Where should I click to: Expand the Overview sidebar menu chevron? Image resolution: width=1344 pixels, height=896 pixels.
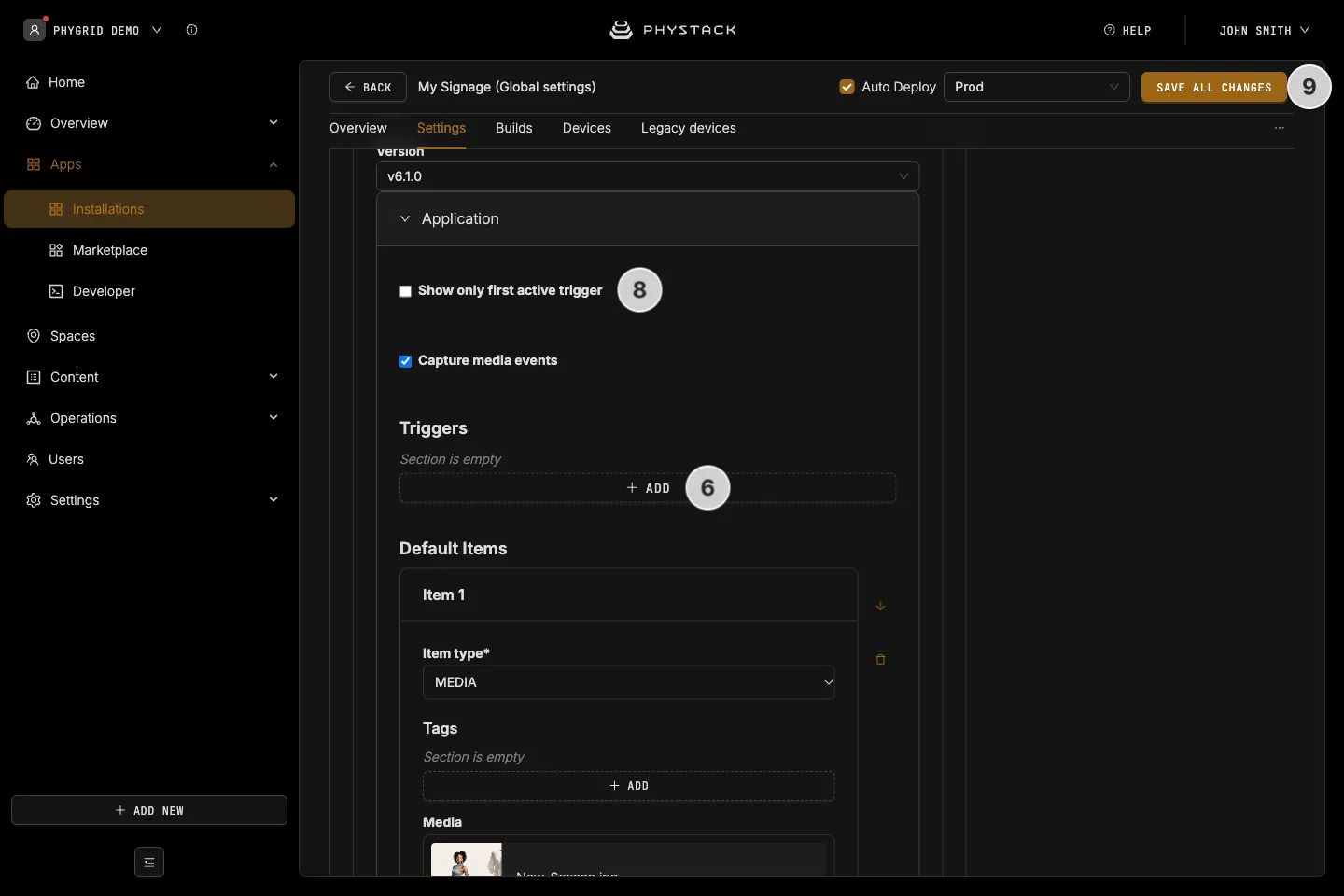point(273,122)
